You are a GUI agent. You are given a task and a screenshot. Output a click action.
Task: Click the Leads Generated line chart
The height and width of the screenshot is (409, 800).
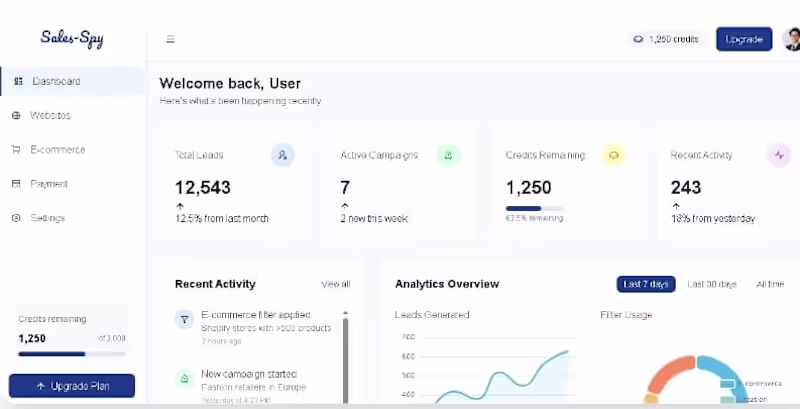[x=490, y=368]
